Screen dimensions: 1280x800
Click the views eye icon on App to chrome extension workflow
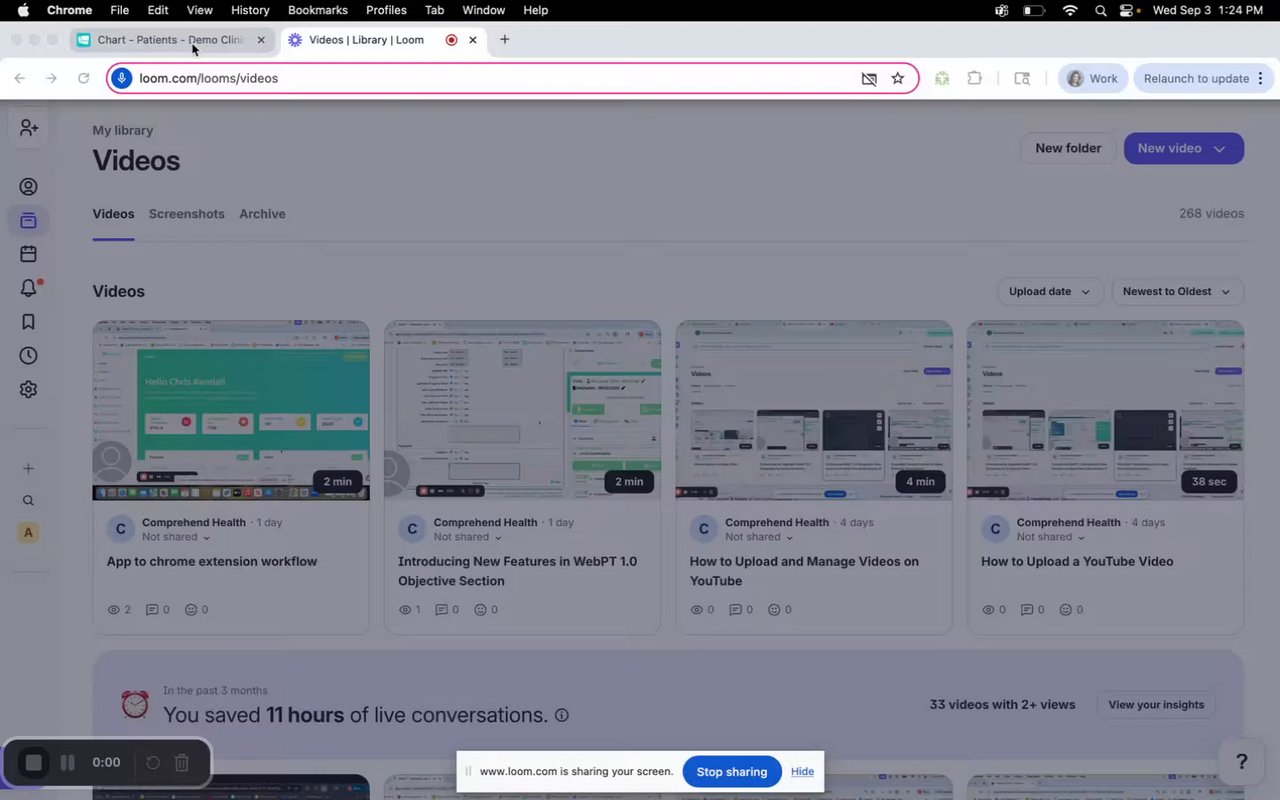tap(113, 609)
